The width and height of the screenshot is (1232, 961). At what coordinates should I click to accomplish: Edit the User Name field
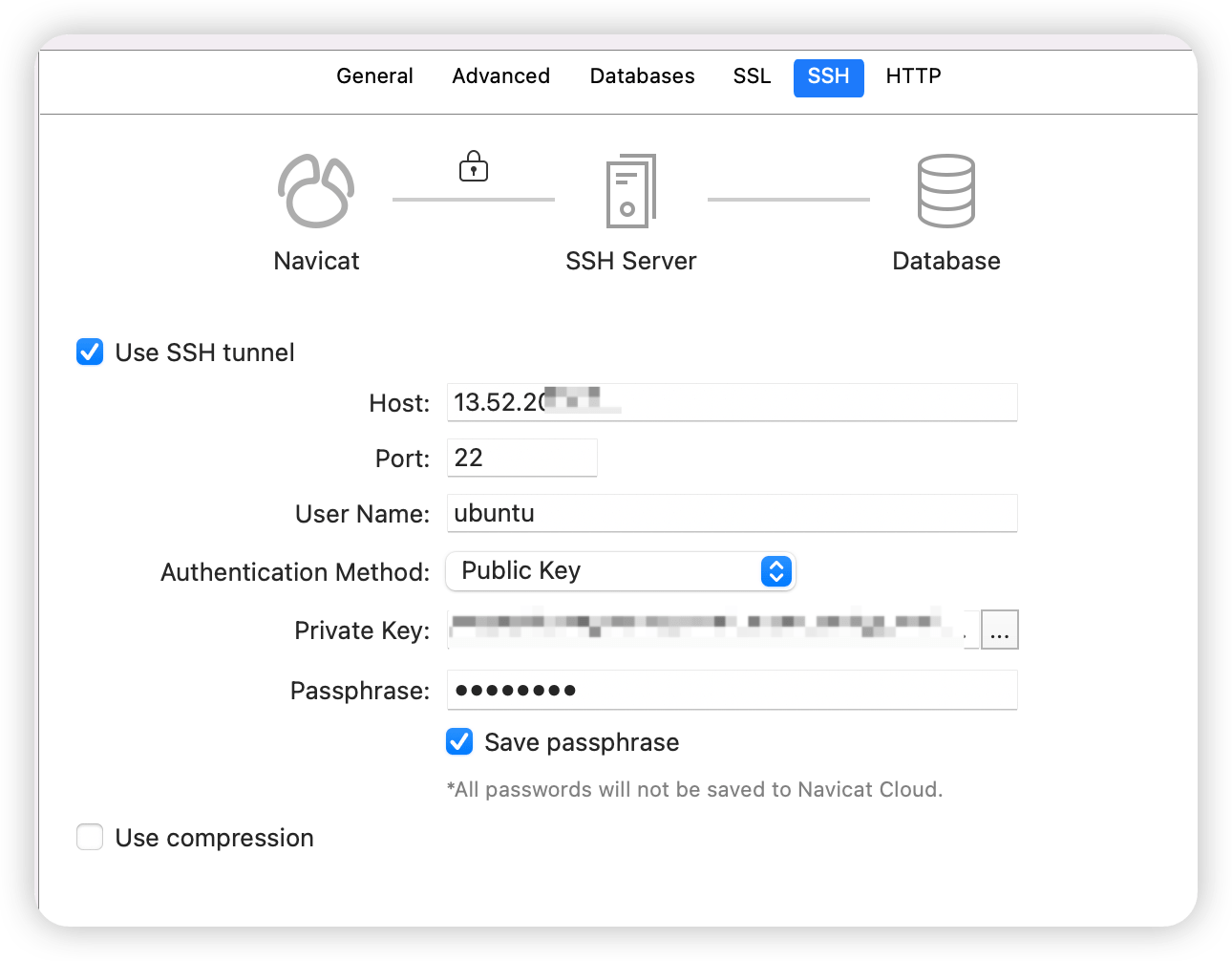(733, 513)
